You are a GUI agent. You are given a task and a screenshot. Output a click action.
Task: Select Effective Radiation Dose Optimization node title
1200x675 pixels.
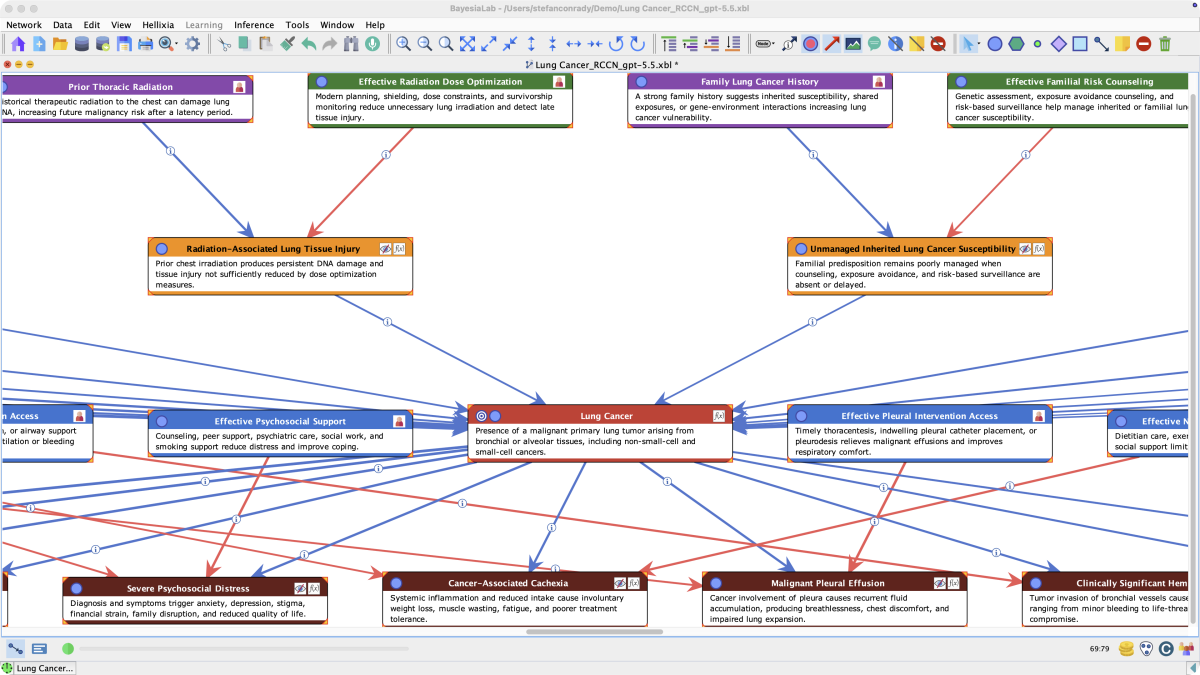[x=440, y=81]
